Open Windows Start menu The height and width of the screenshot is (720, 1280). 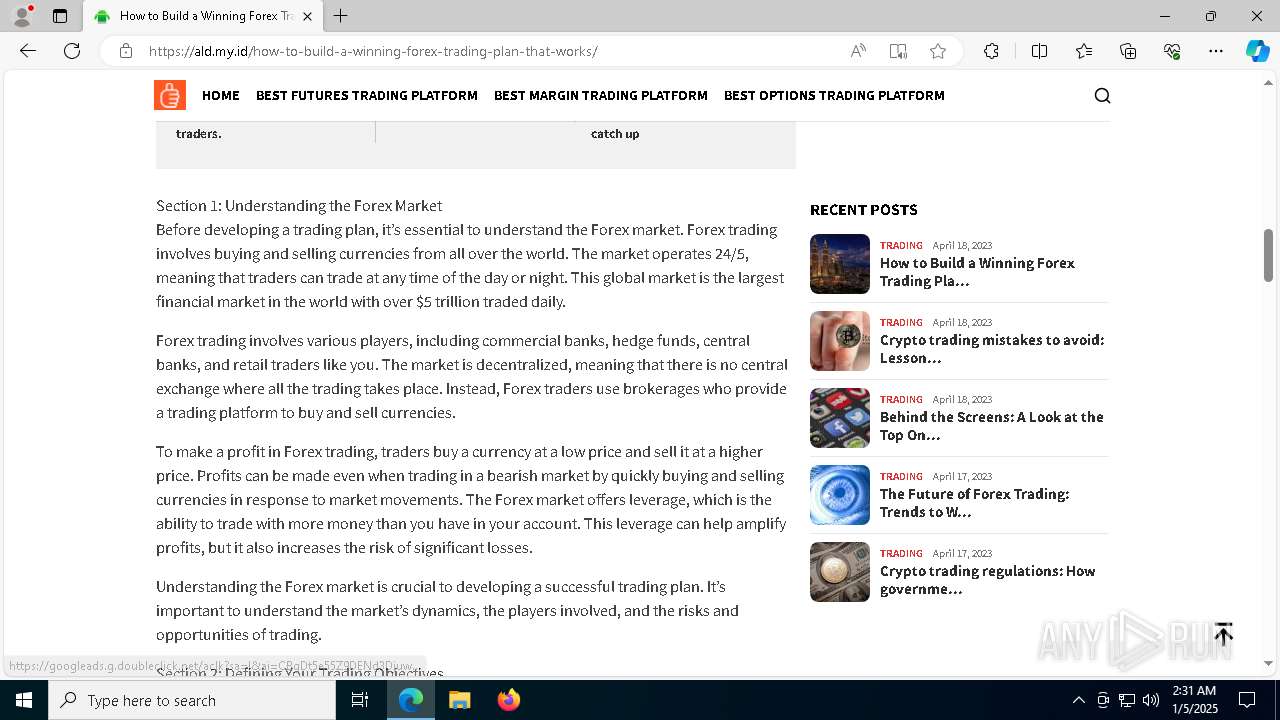pos(24,700)
